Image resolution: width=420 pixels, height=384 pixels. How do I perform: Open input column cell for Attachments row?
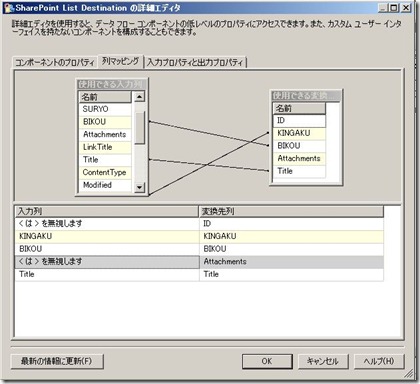pyautogui.click(x=107, y=262)
